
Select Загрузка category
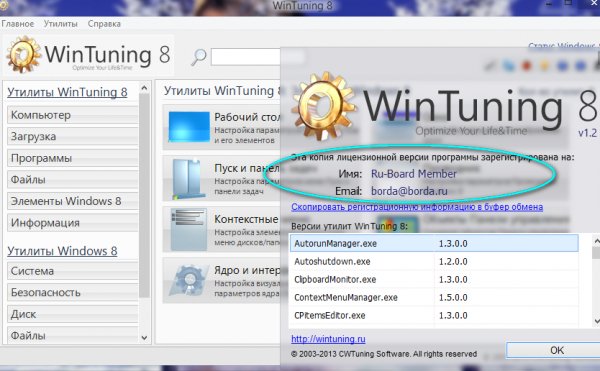coord(73,136)
